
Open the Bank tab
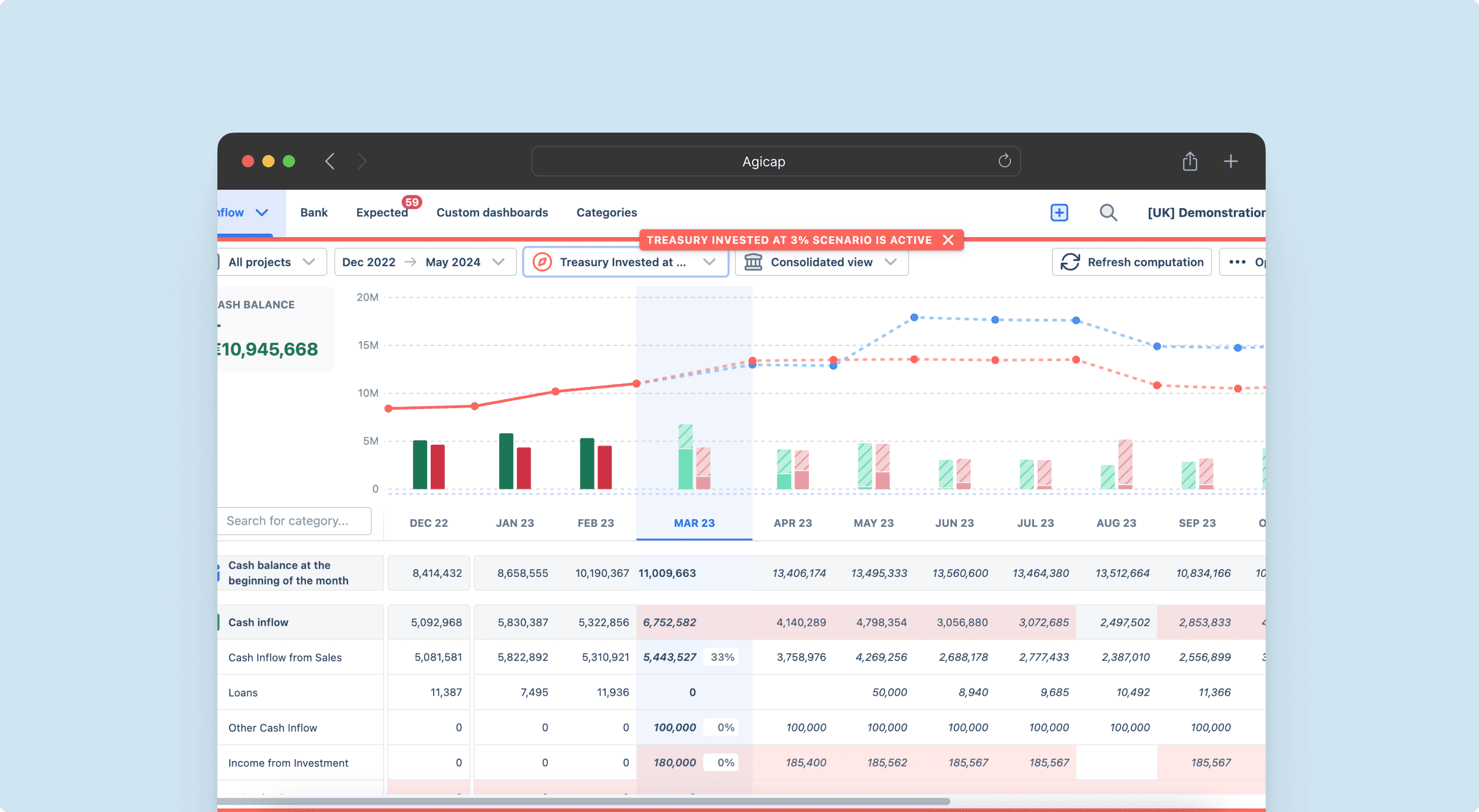(x=314, y=212)
